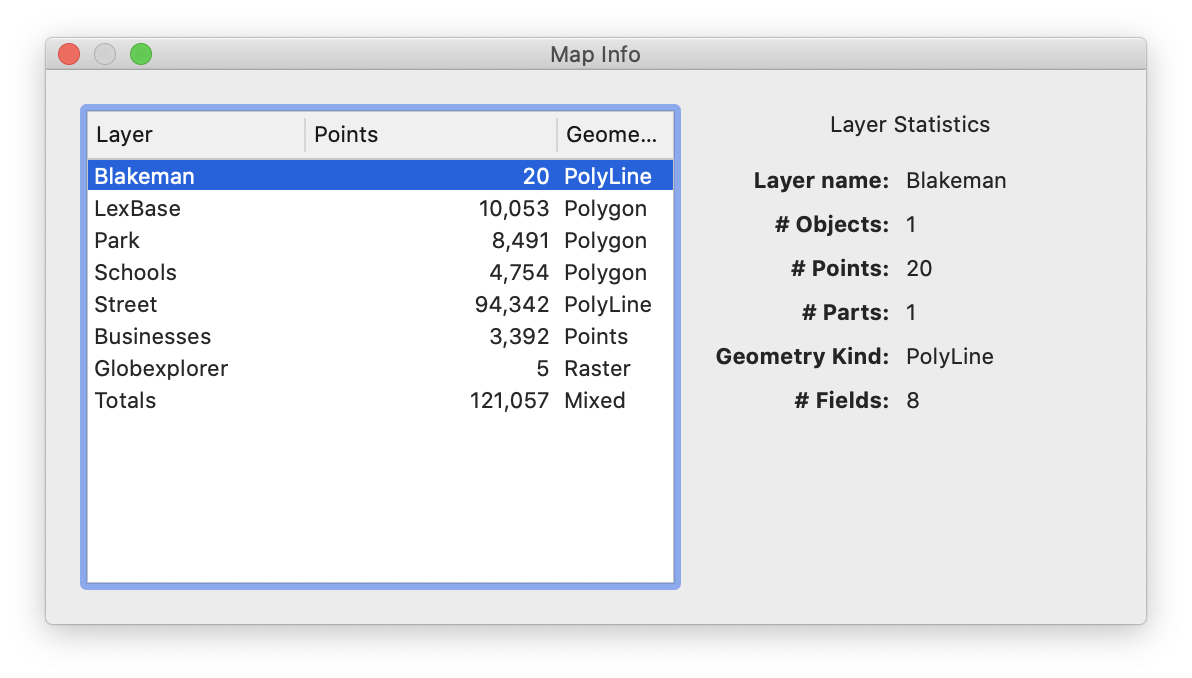Click the Layer Statistics heading

910,125
